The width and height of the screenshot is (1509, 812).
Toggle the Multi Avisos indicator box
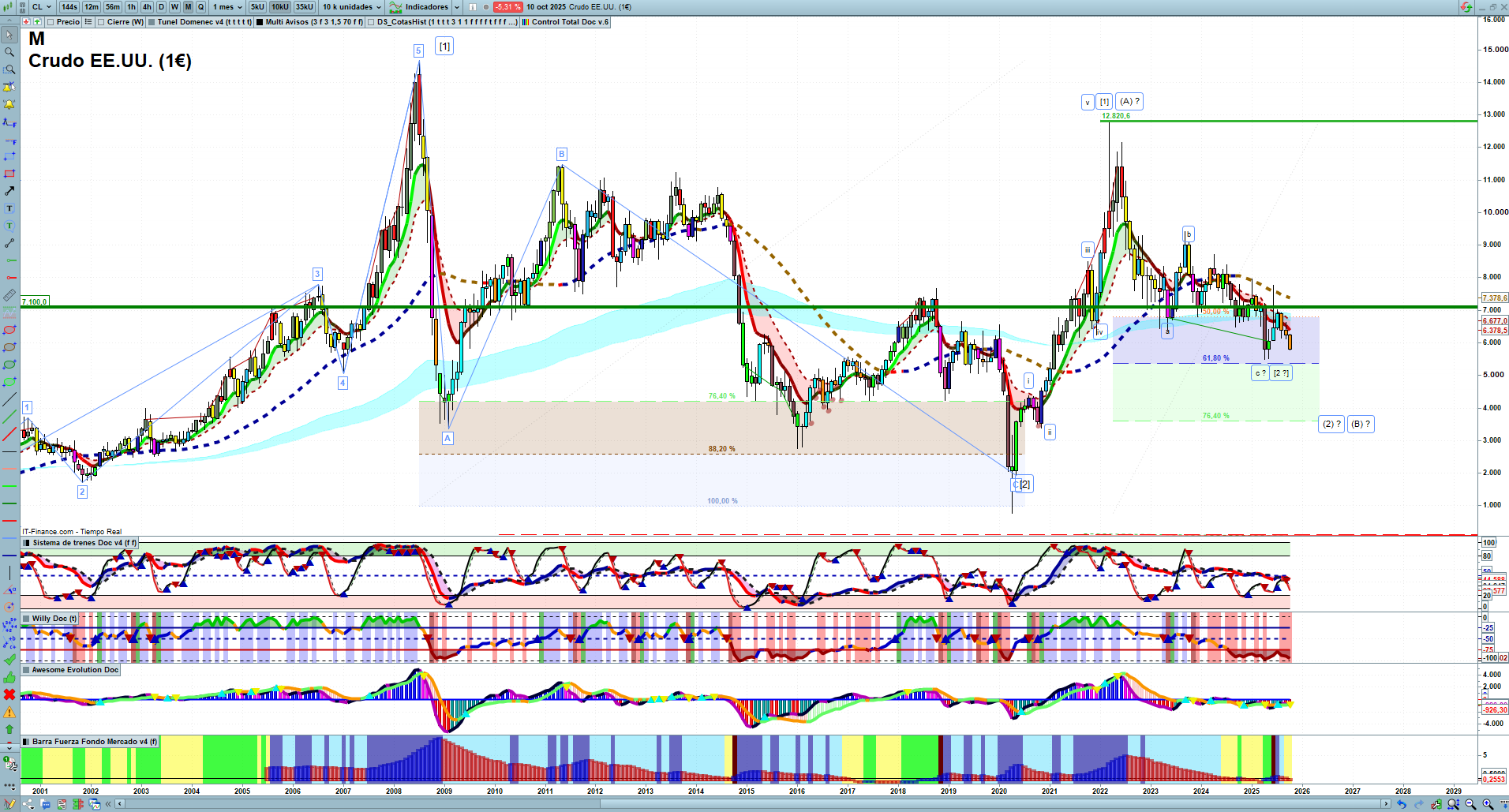tap(260, 22)
